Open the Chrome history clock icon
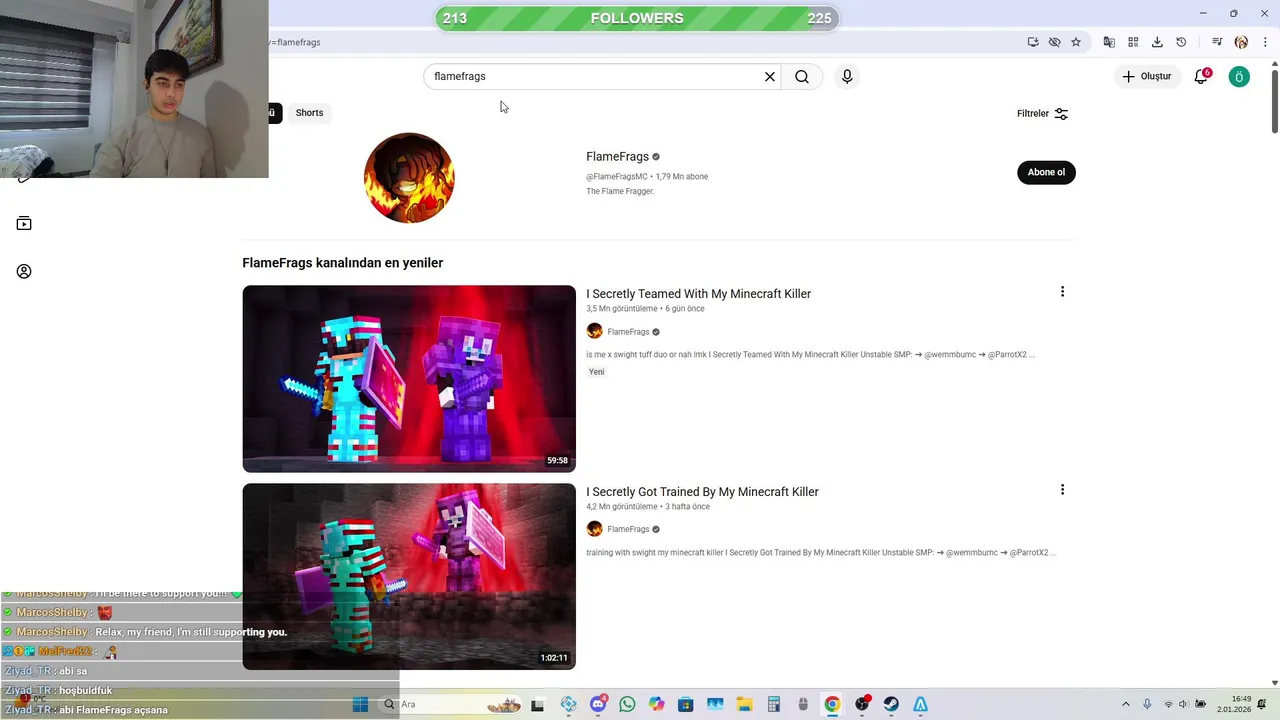Viewport: 1280px width, 720px height. pos(1181,42)
